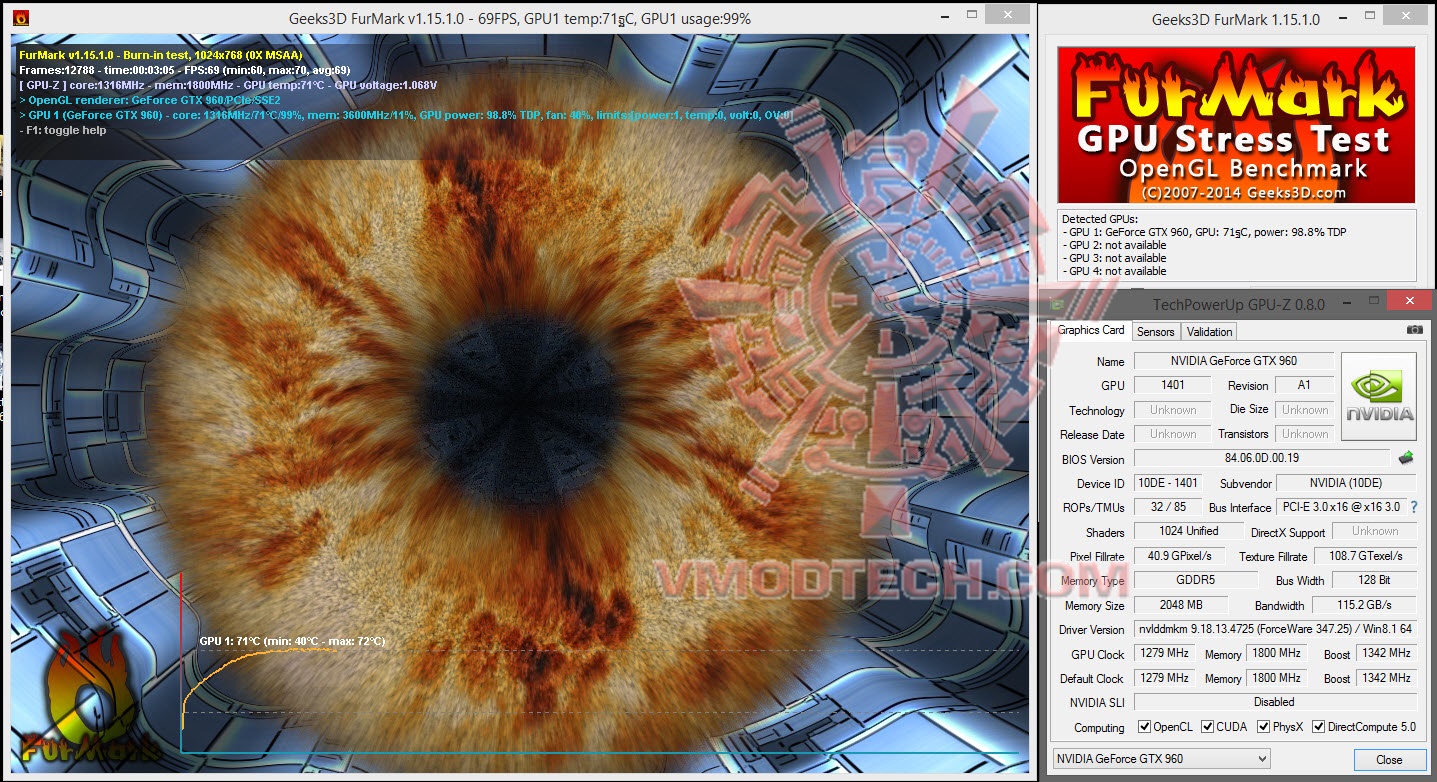Select the Shaders field 1024 Unified

(x=1189, y=531)
